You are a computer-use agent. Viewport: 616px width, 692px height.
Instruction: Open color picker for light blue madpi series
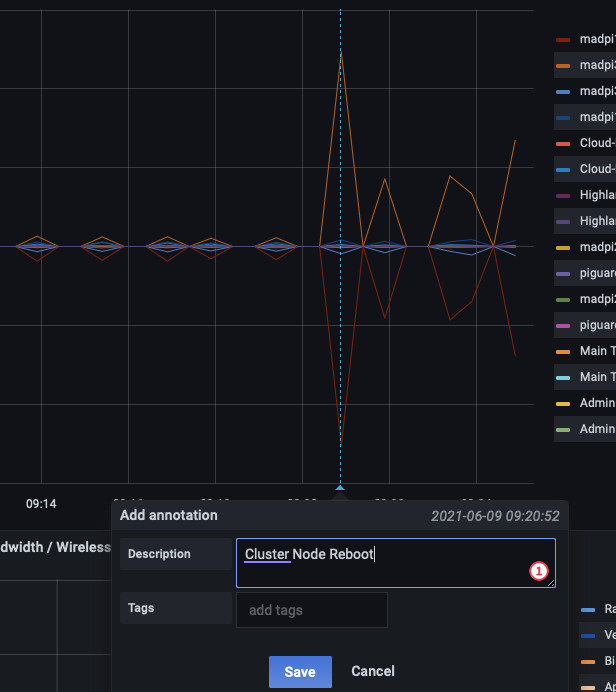[563, 92]
